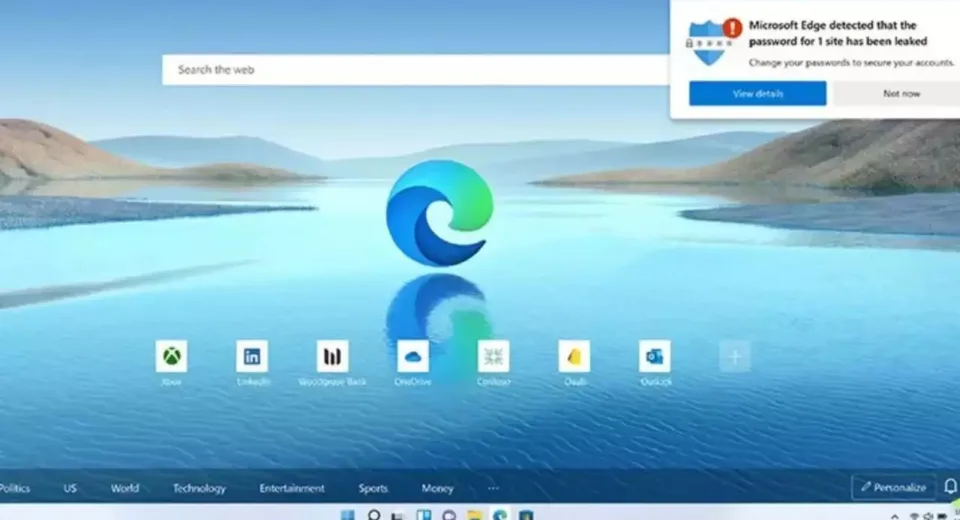The image size is (960, 520).
Task: Select the Money news tab
Action: 437,489
